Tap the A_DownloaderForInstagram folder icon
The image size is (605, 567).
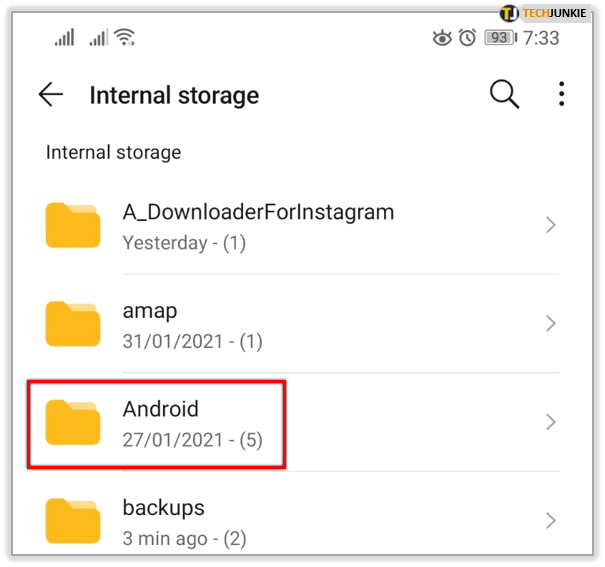click(x=73, y=226)
